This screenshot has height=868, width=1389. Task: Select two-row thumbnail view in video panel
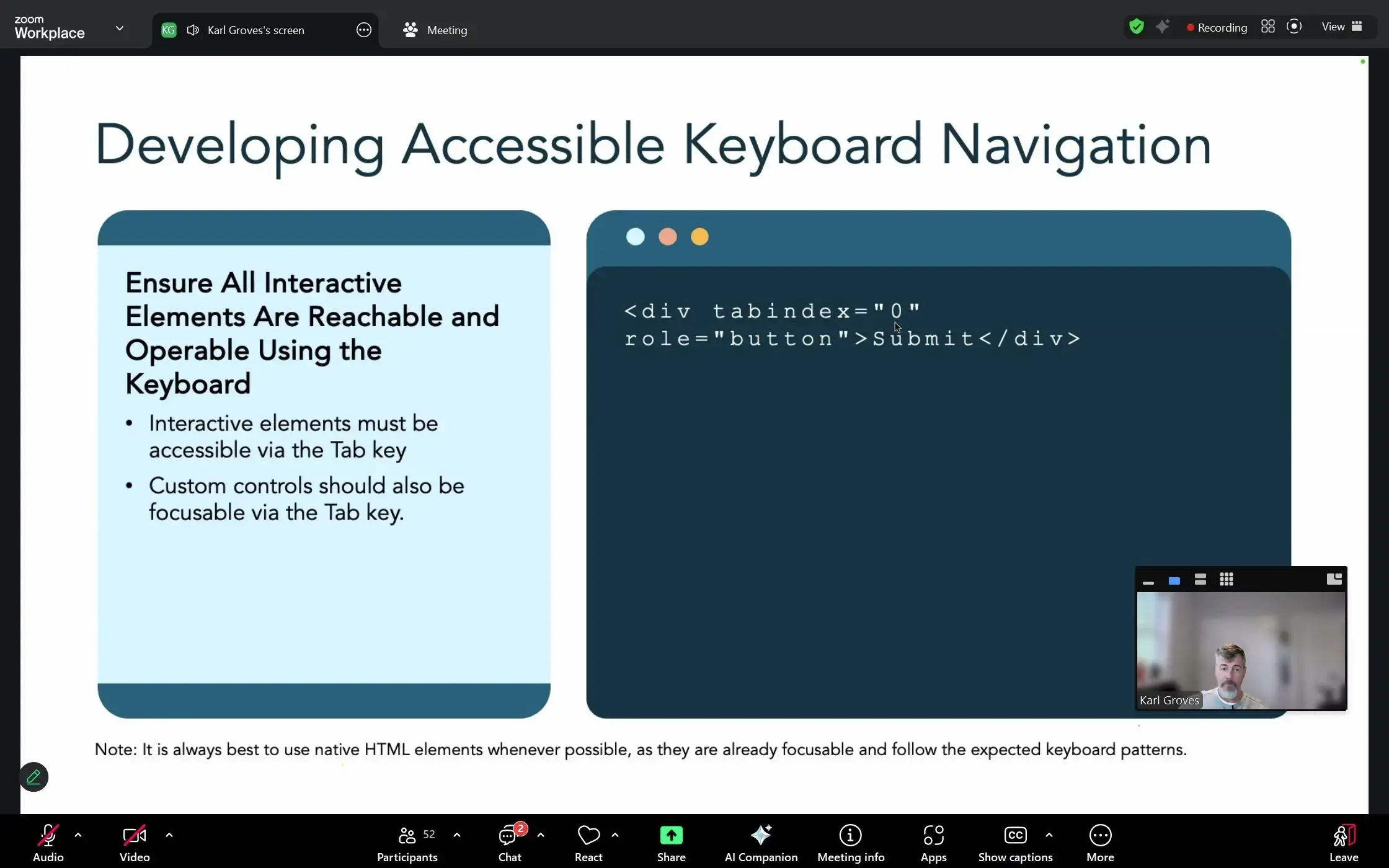pyautogui.click(x=1200, y=580)
